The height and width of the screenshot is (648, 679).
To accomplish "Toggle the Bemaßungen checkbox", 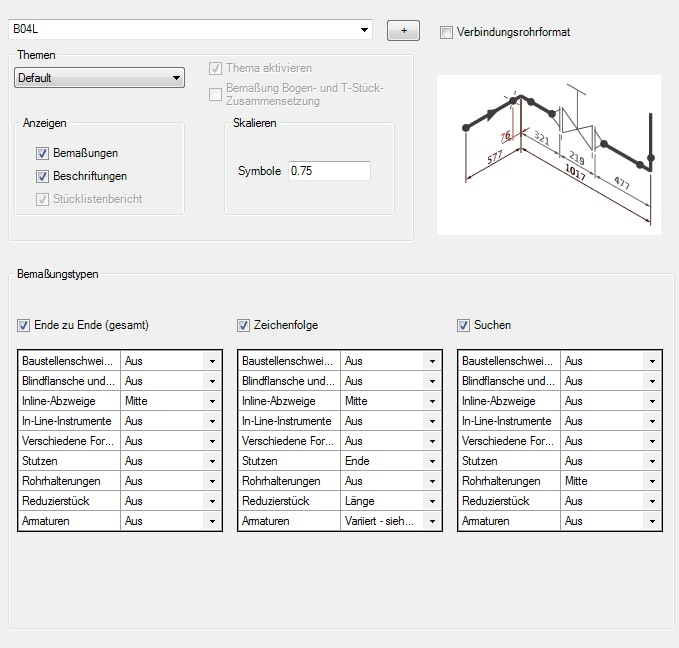I will click(x=42, y=153).
